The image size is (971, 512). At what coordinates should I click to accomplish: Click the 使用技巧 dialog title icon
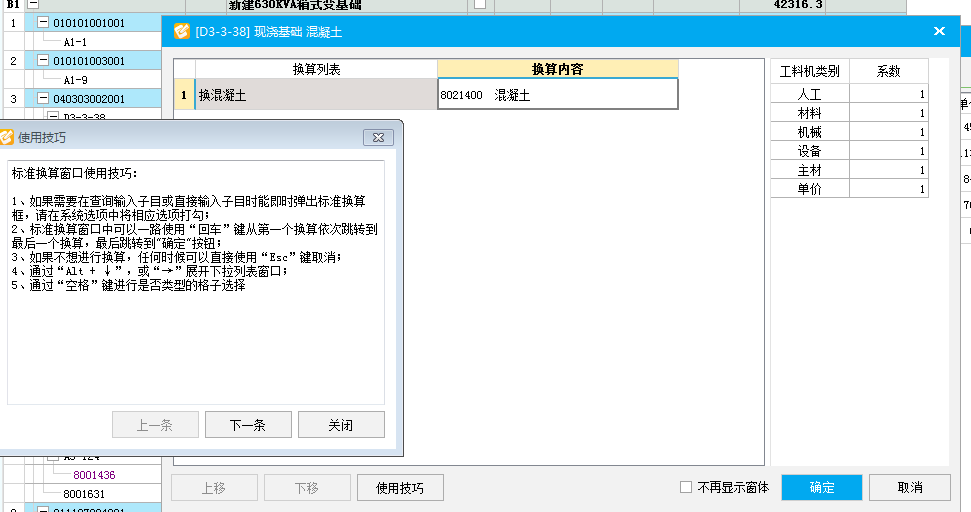(7, 137)
